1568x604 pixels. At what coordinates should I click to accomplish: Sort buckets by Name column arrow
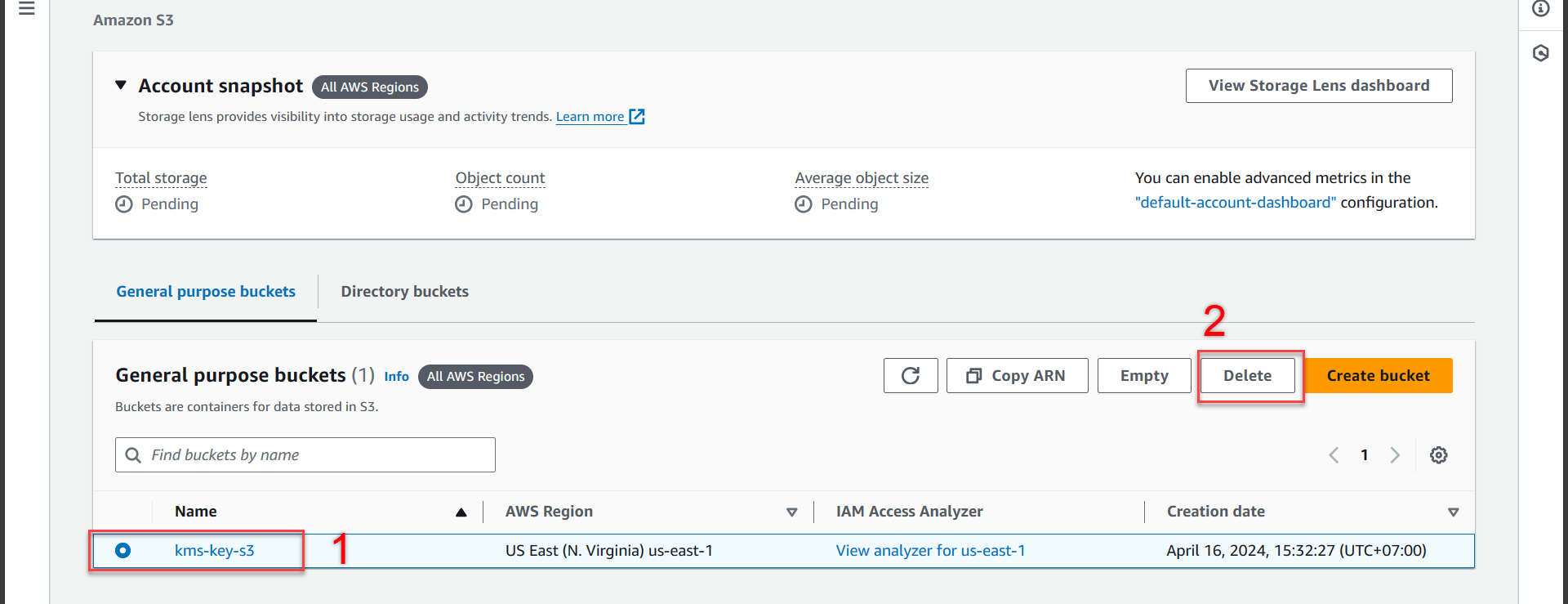coord(461,512)
